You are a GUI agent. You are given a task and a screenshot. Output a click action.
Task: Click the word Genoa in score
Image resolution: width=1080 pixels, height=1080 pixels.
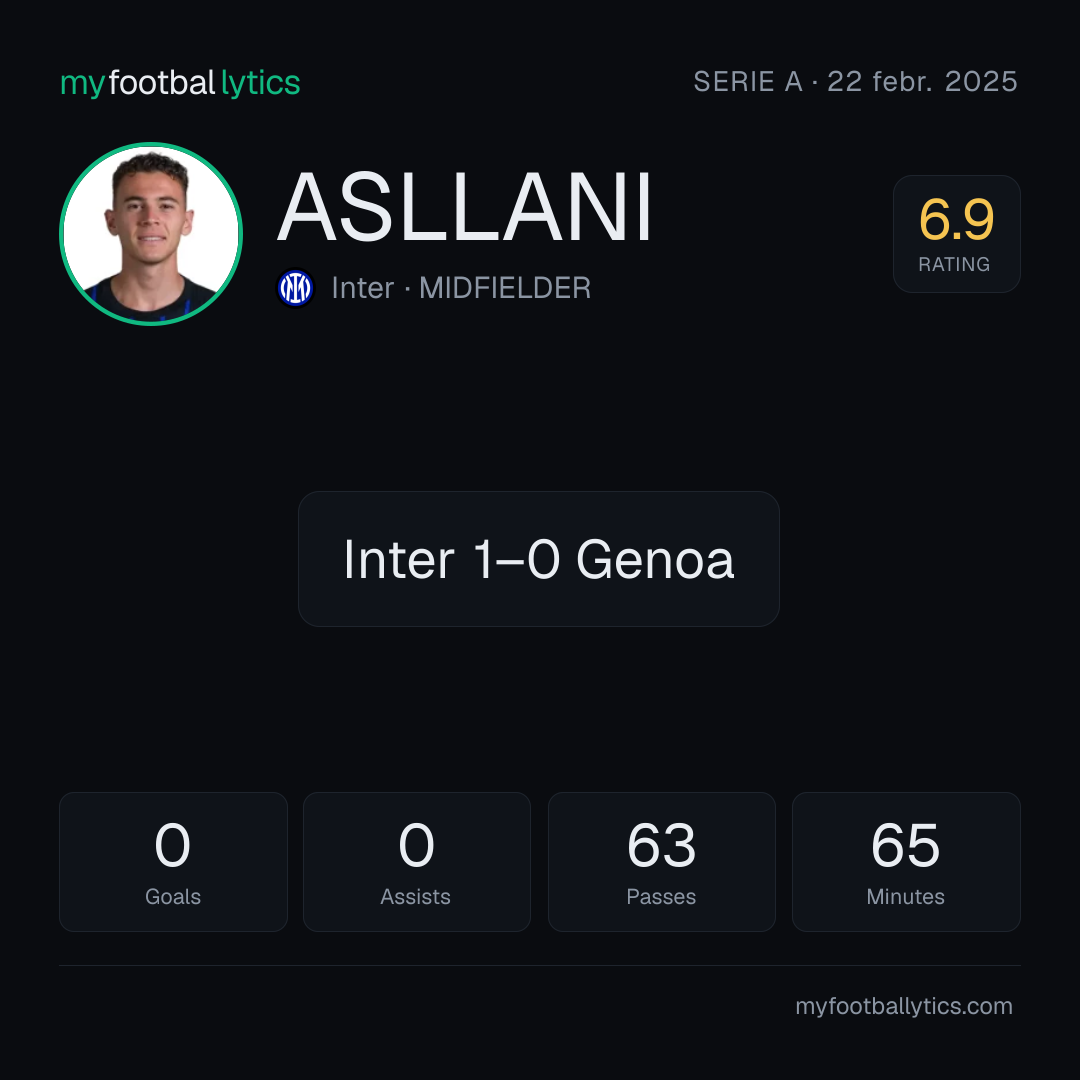[655, 559]
